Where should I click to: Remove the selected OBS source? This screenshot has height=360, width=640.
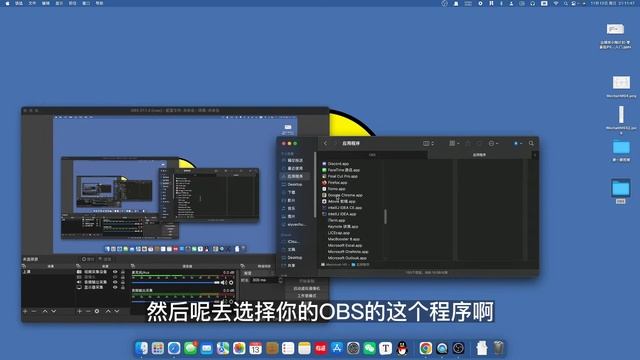tap(88, 311)
